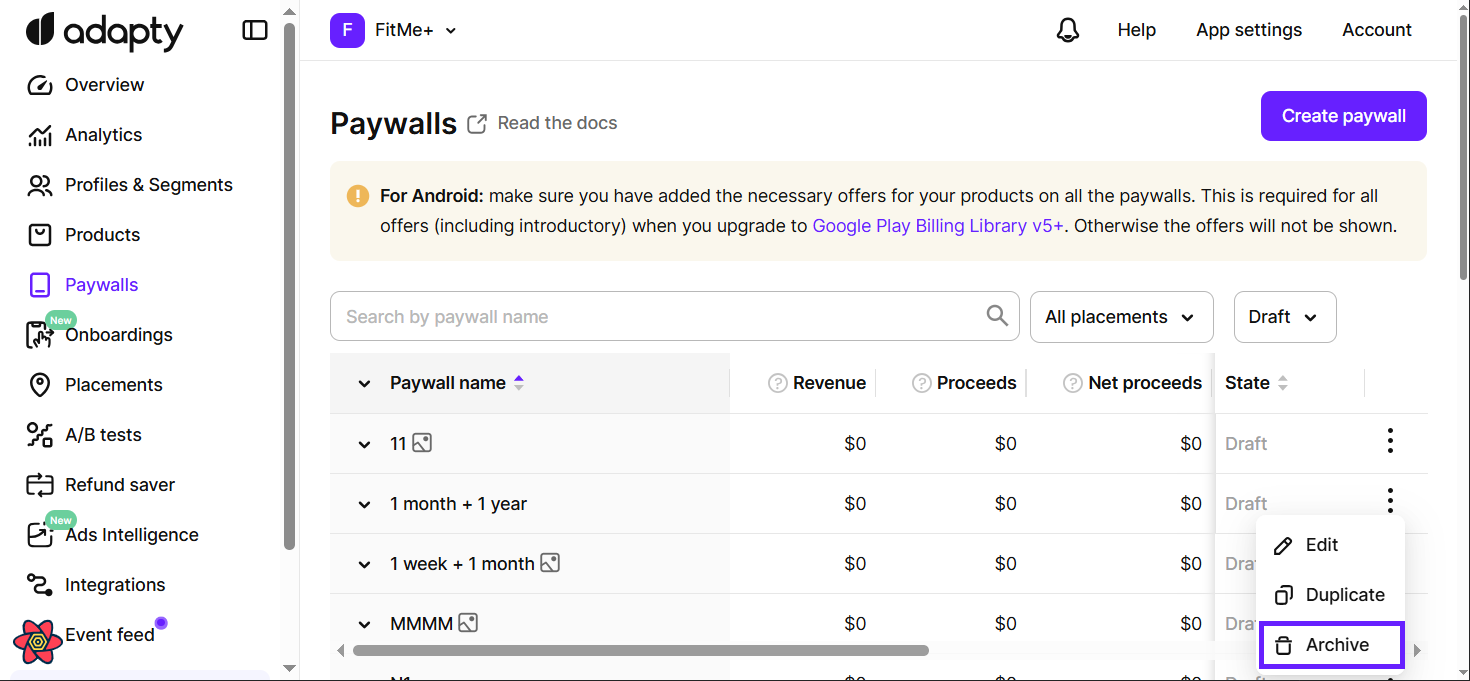Select Profiles & Segments in the sidebar

point(148,184)
